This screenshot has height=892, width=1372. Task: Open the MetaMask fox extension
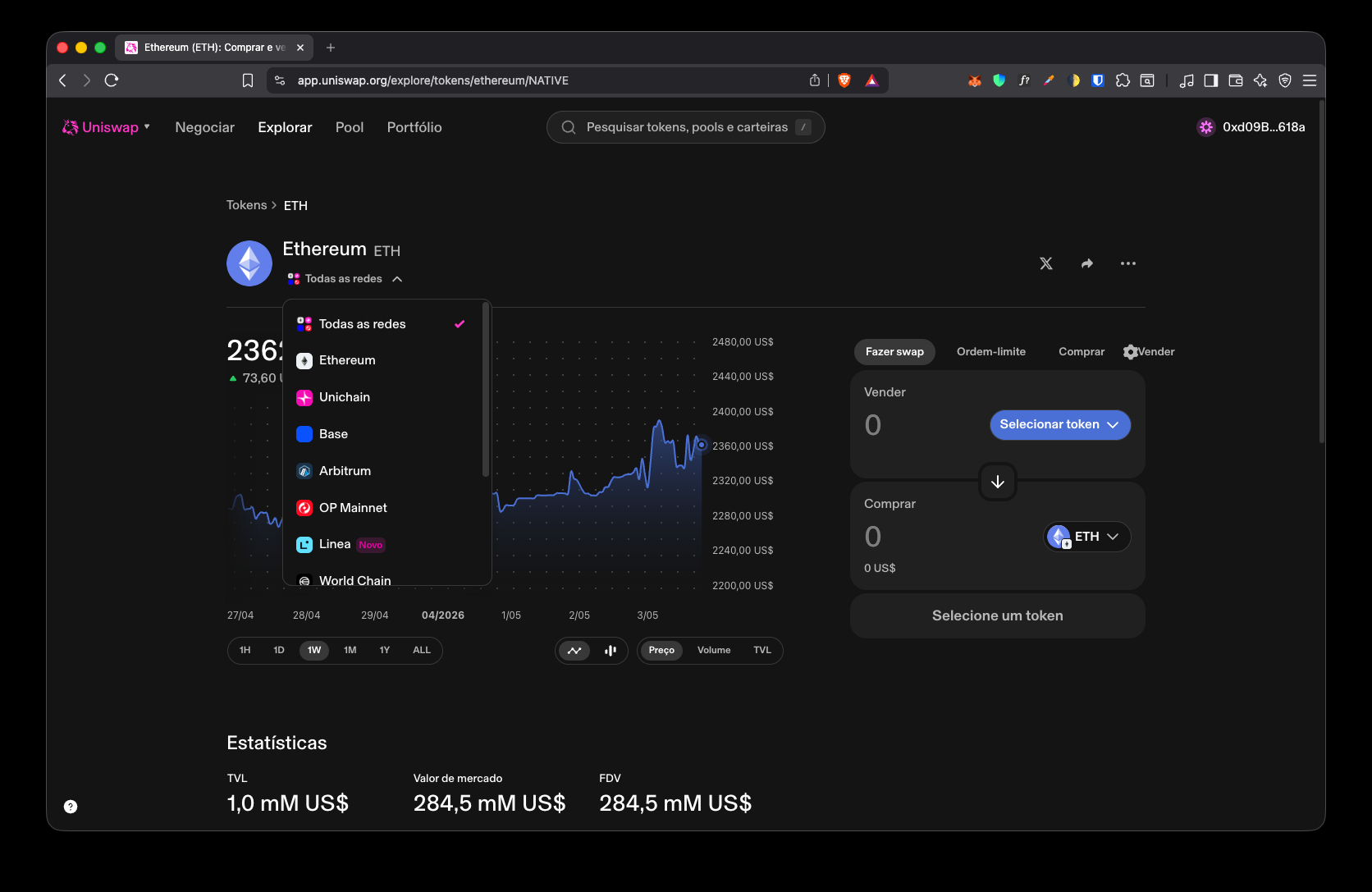(975, 80)
